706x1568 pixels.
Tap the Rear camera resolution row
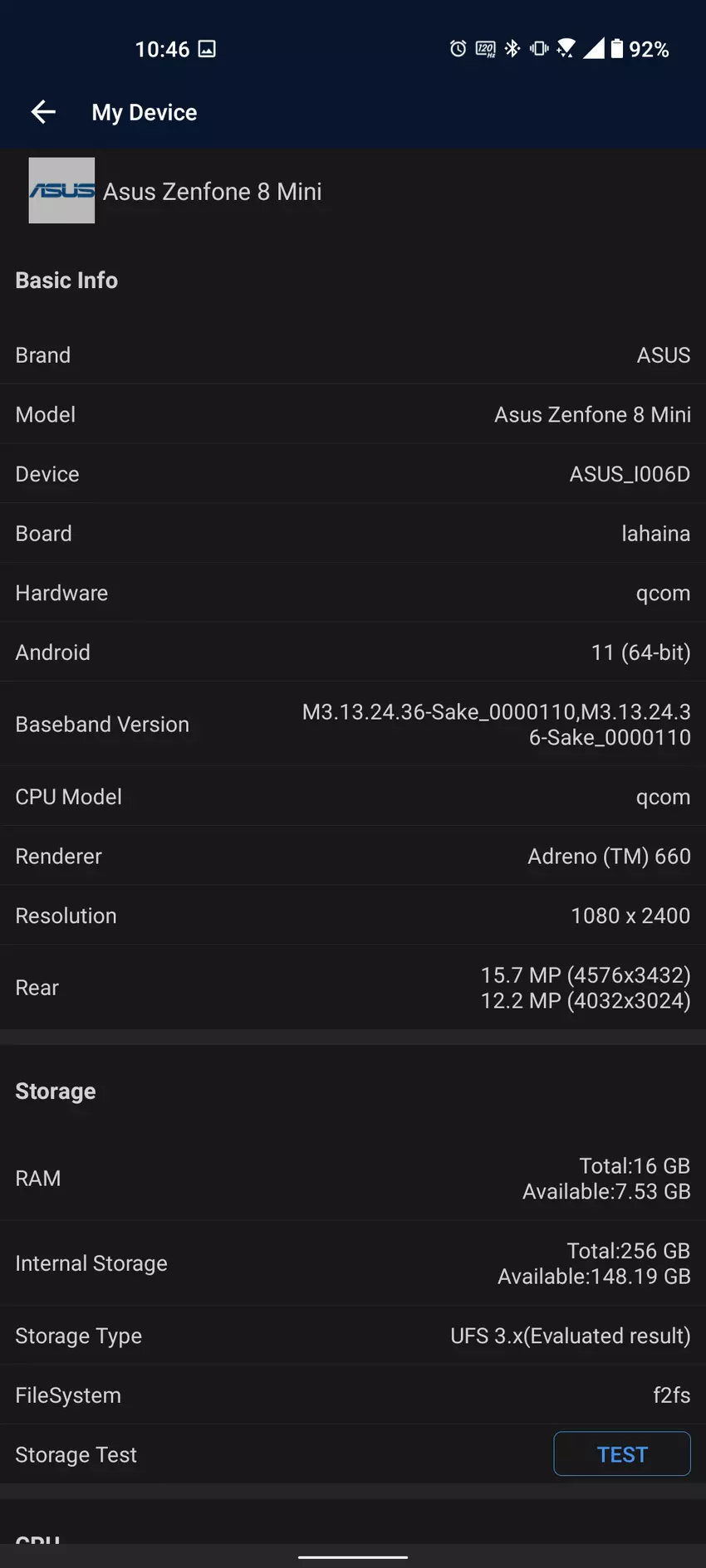point(353,987)
